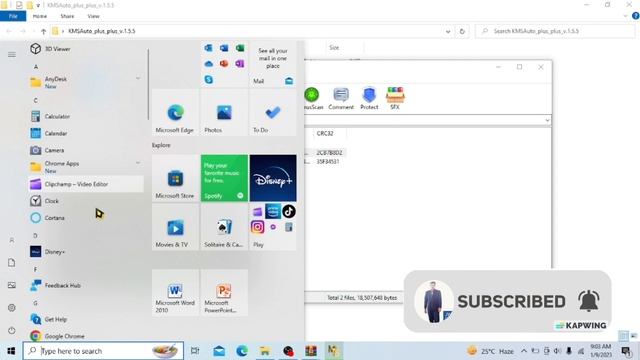The width and height of the screenshot is (640, 360).
Task: Expand the AnyDesk folder
Action: point(86,82)
